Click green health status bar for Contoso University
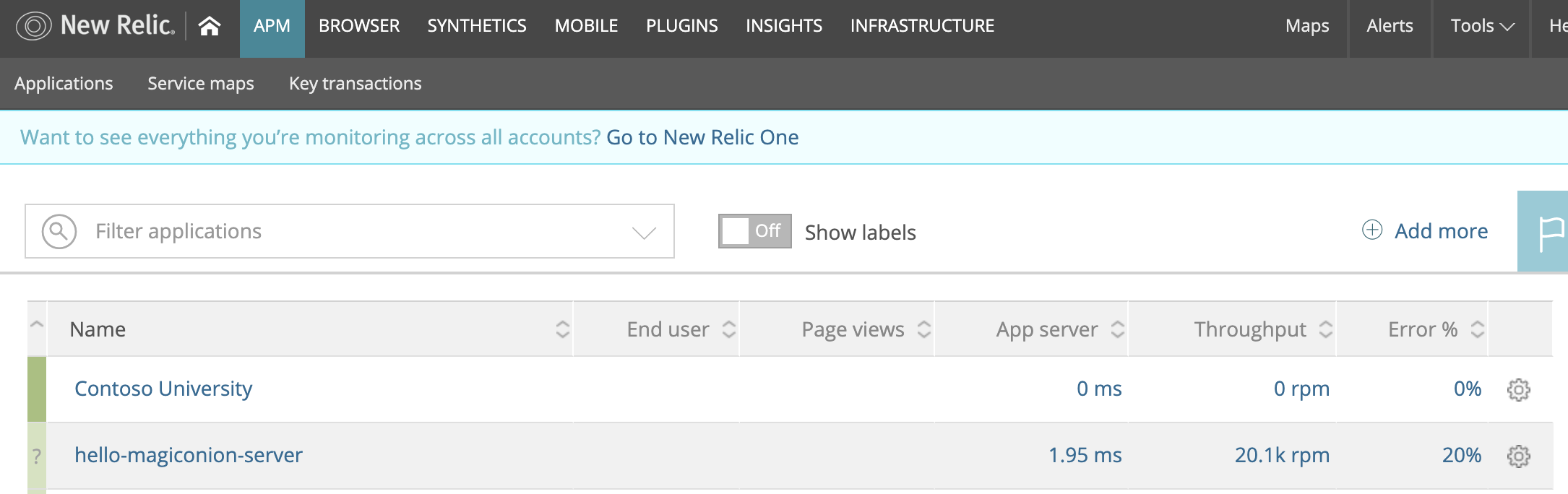The image size is (1568, 494). click(37, 389)
